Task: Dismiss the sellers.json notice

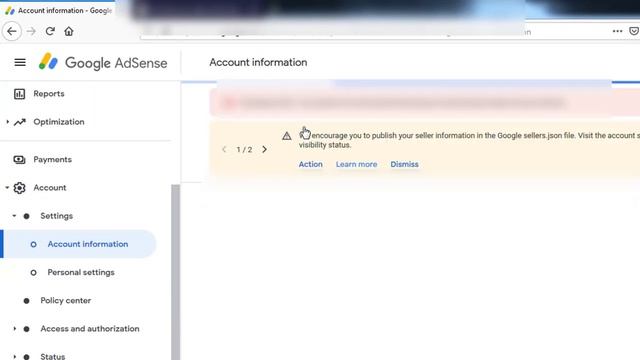Action: 404,164
